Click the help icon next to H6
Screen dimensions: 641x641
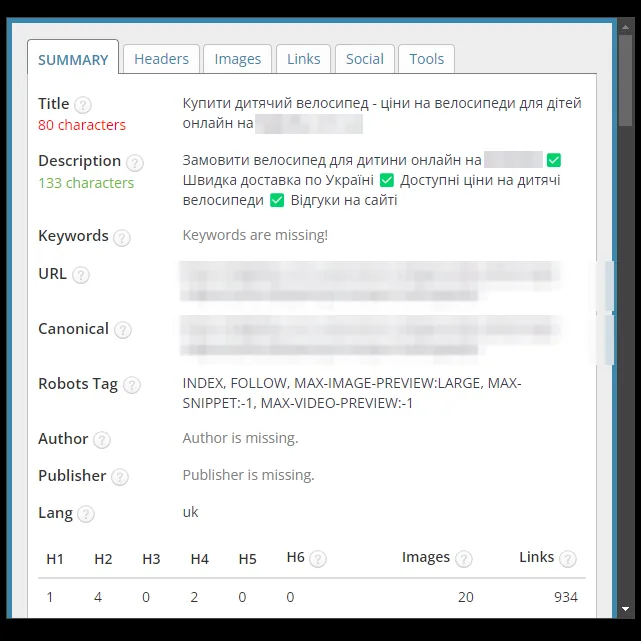click(318, 559)
